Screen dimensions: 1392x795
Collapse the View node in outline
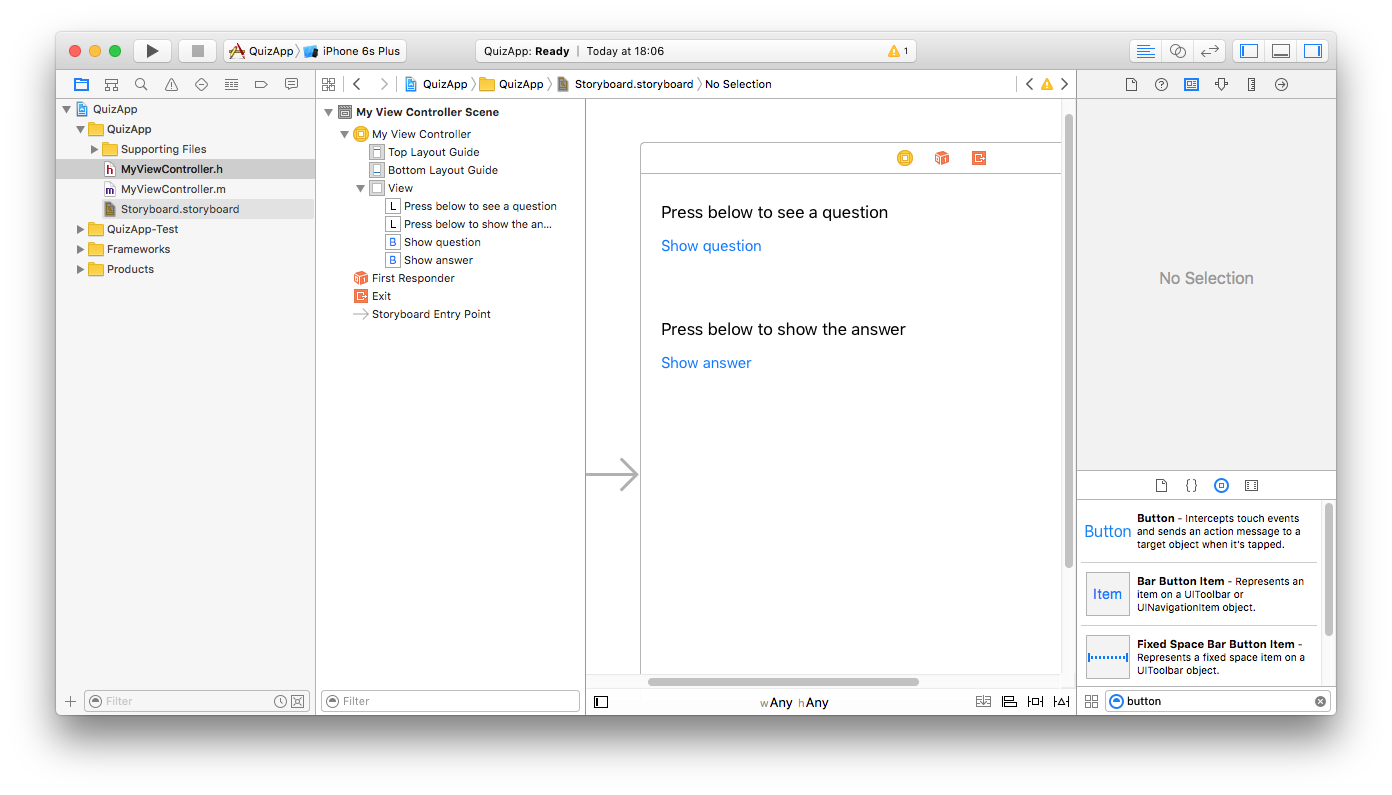[361, 188]
